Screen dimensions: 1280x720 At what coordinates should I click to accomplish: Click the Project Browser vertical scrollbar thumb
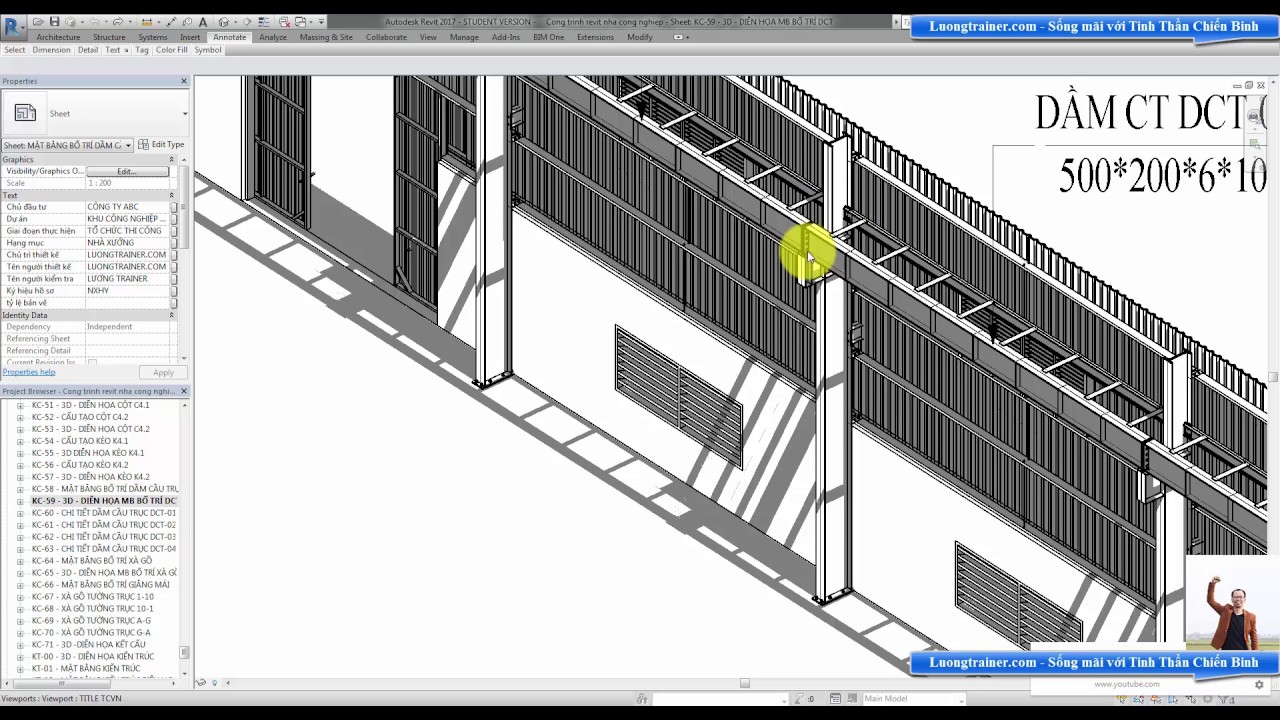[x=184, y=652]
